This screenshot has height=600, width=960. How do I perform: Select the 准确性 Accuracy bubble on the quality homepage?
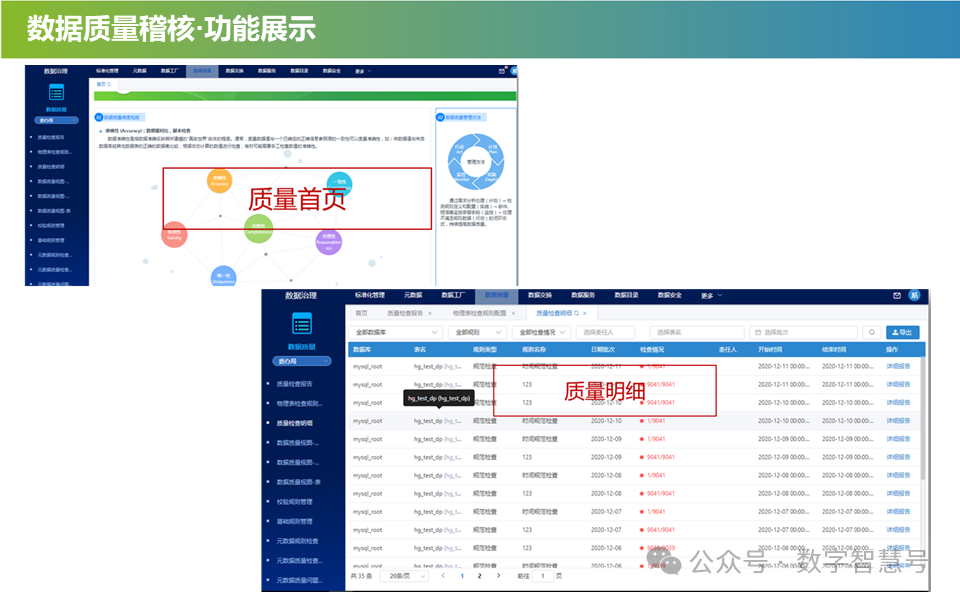click(219, 181)
